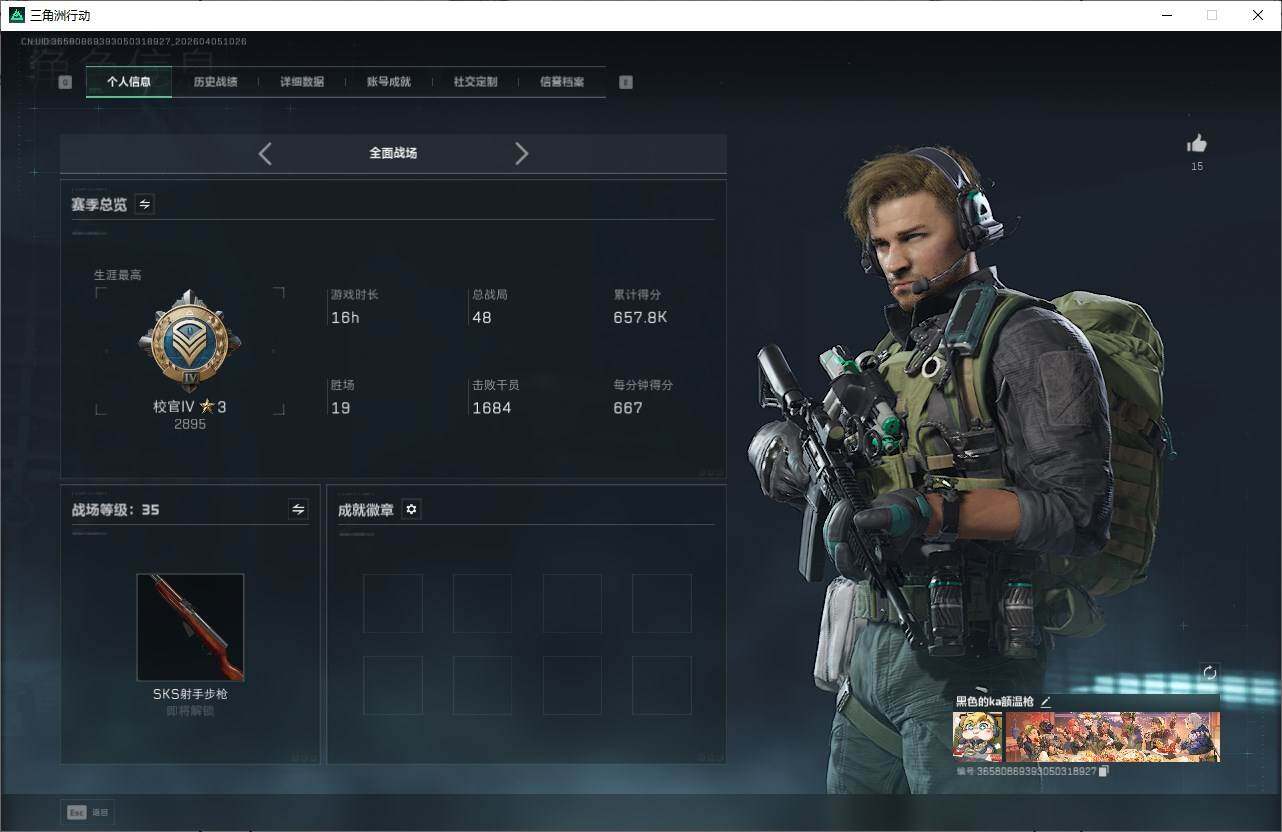Toggle the 赛季总览 switch icon
This screenshot has width=1282, height=832.
point(145,204)
